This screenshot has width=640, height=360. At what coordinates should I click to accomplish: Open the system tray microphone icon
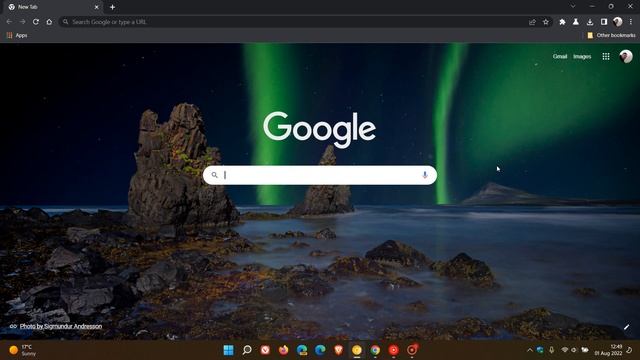(551, 350)
